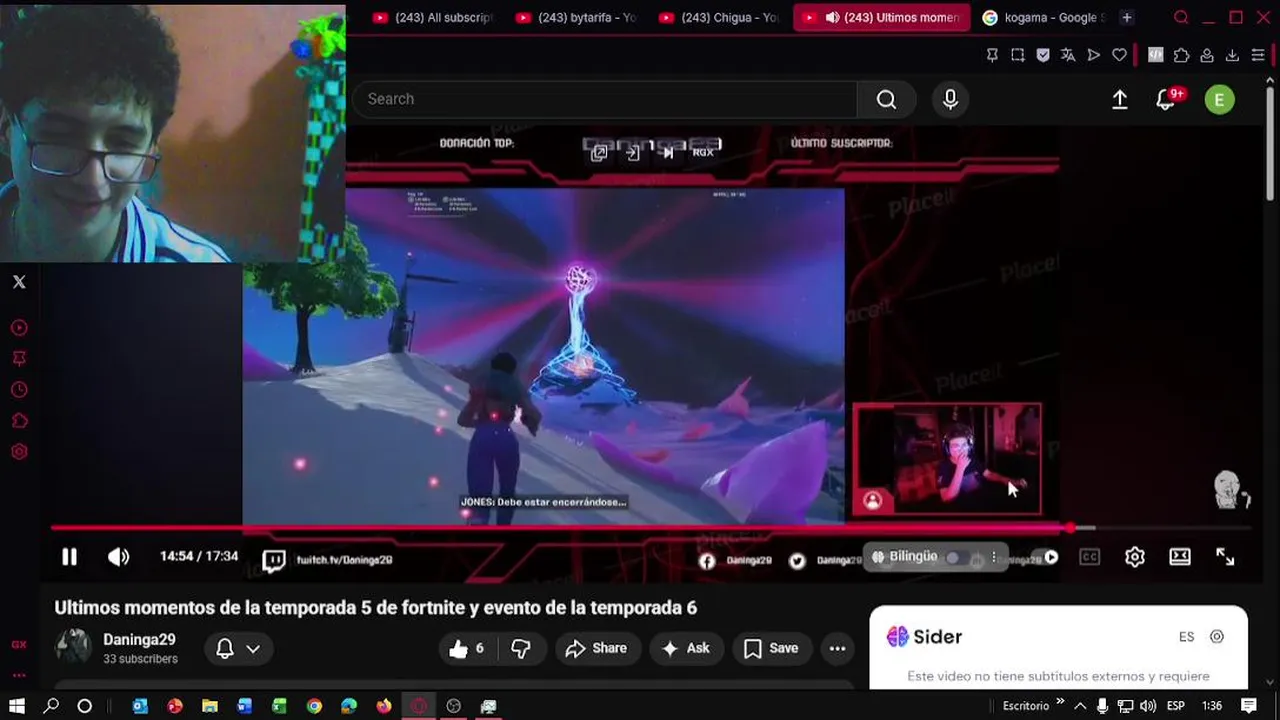Open more actions three-dot button
The width and height of the screenshot is (1280, 720).
(838, 648)
